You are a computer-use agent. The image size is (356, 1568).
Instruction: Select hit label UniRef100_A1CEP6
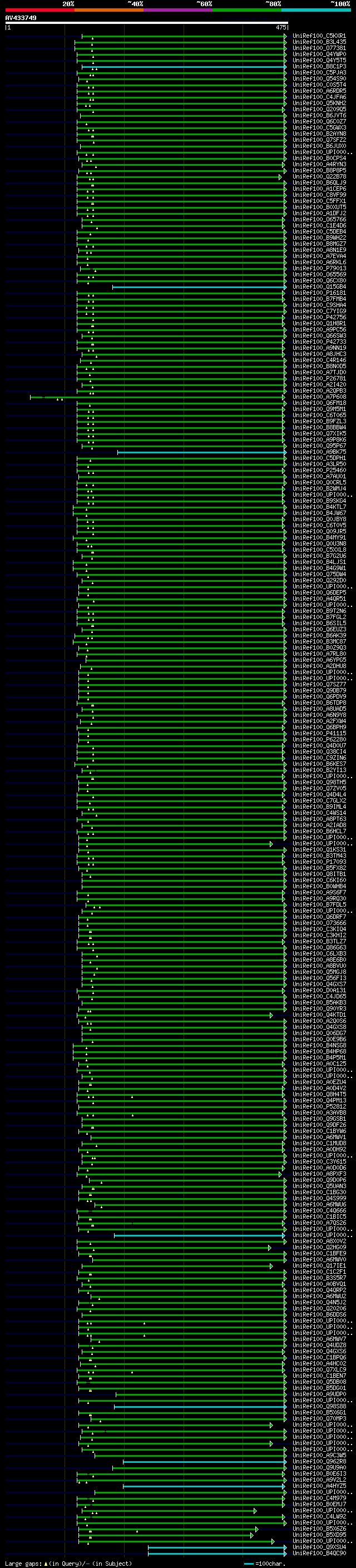tap(319, 189)
